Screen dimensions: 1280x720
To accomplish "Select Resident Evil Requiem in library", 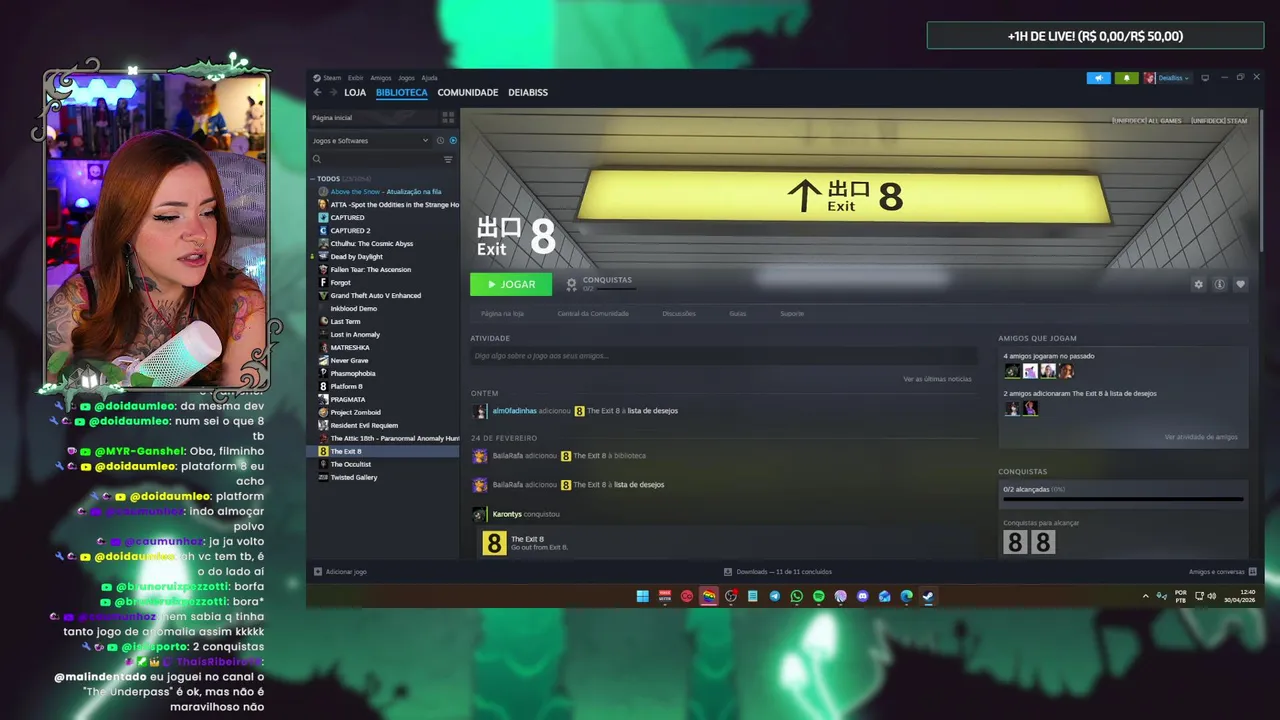I will pyautogui.click(x=364, y=426).
